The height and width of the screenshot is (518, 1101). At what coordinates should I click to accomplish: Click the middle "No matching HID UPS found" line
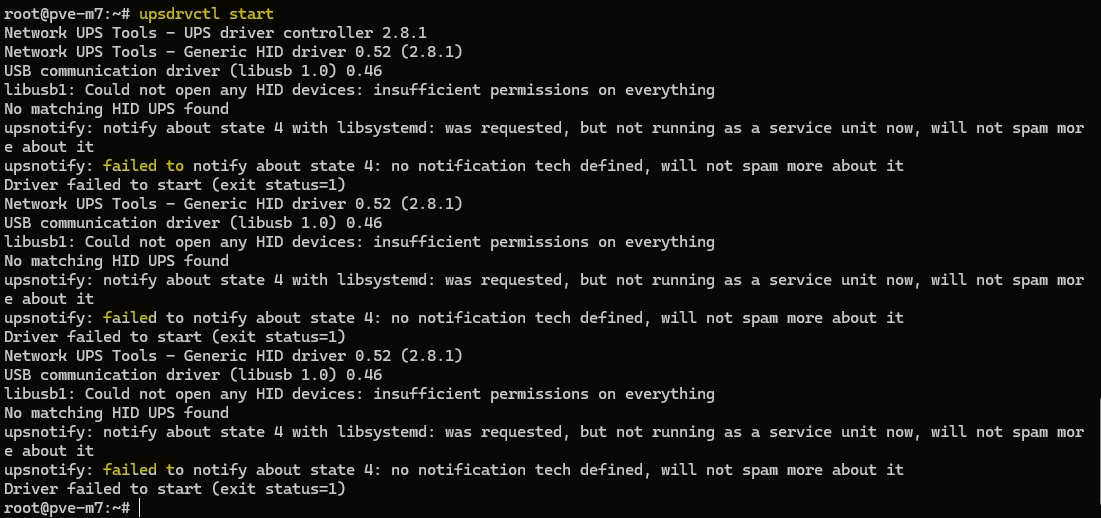pos(116,261)
